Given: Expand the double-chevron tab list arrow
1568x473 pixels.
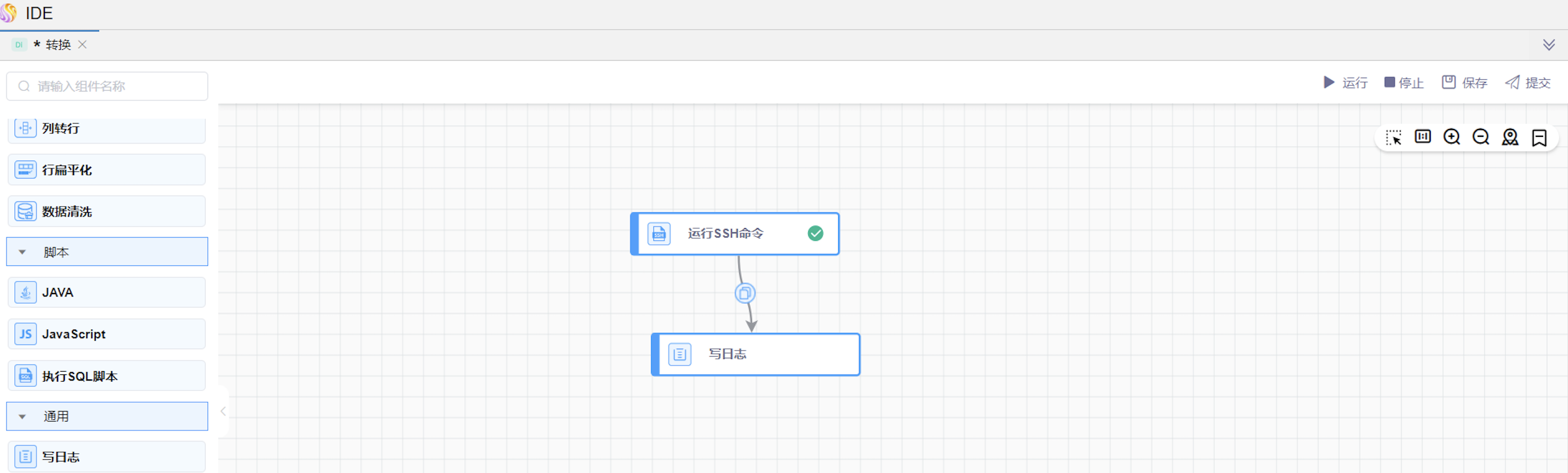Looking at the screenshot, I should coord(1549,45).
